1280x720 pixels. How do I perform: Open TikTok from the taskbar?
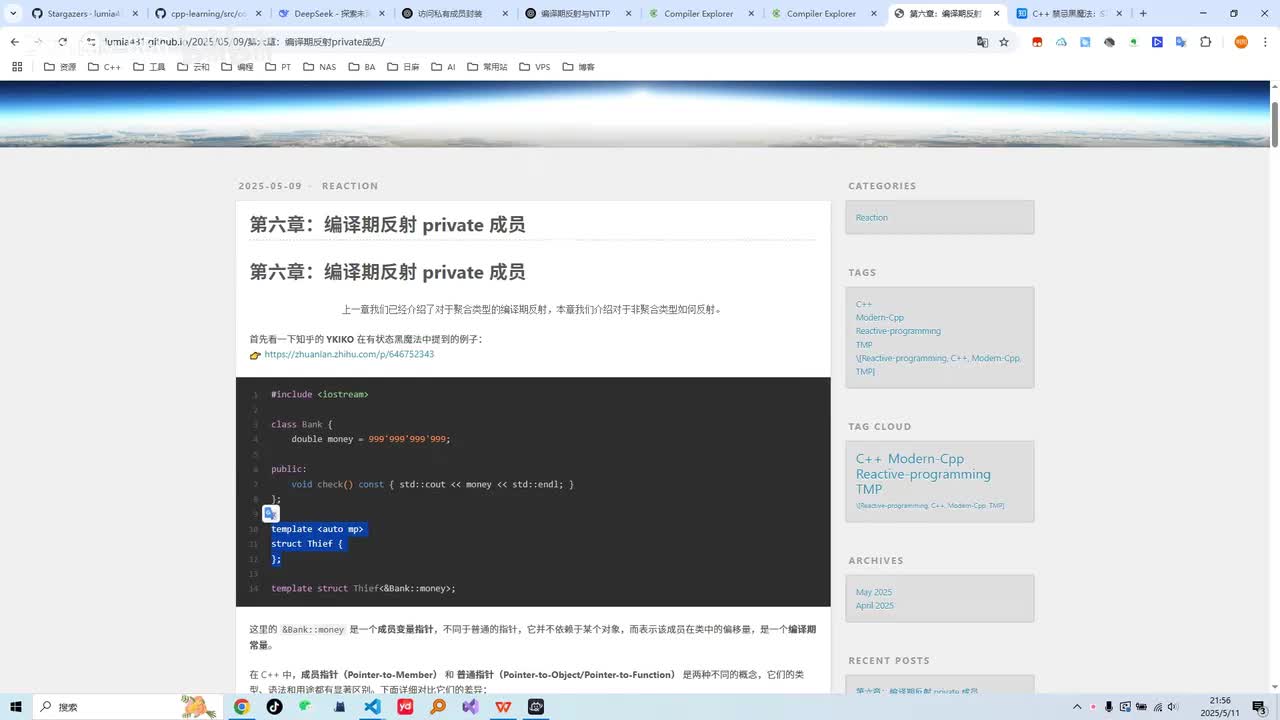point(274,707)
